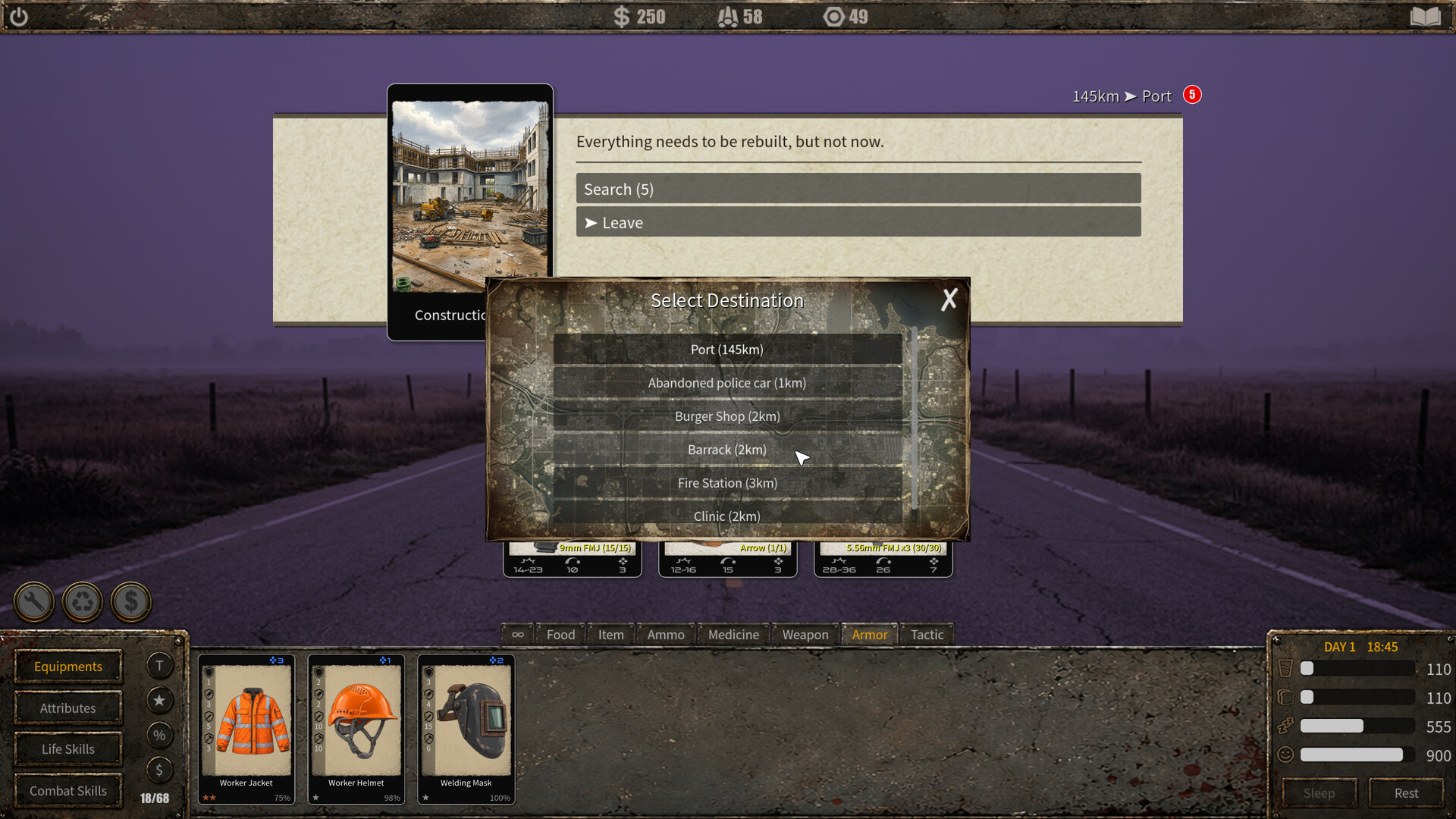Click the T filter button
1456x819 pixels.
tap(159, 666)
